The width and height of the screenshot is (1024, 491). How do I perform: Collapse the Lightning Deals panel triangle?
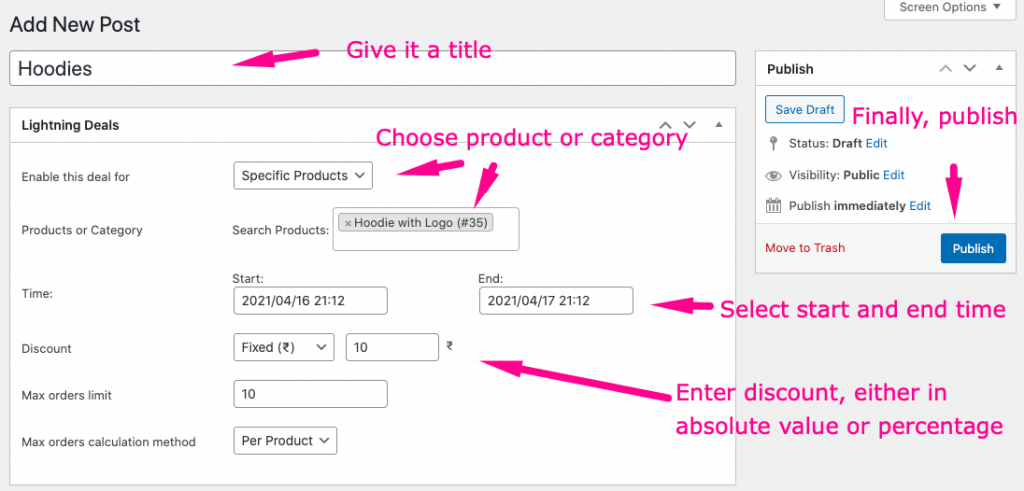click(x=718, y=125)
